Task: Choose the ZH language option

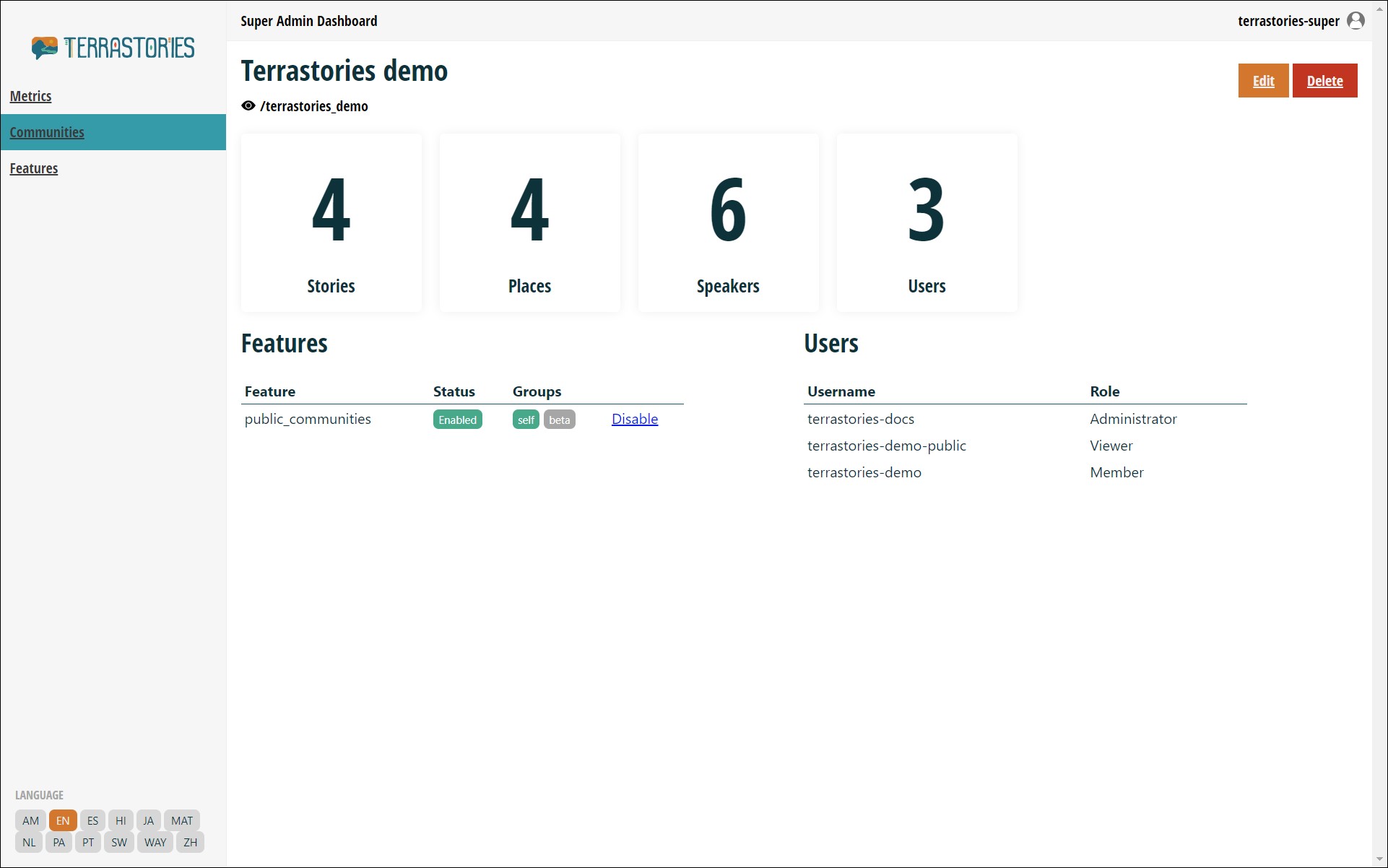Action: point(190,842)
